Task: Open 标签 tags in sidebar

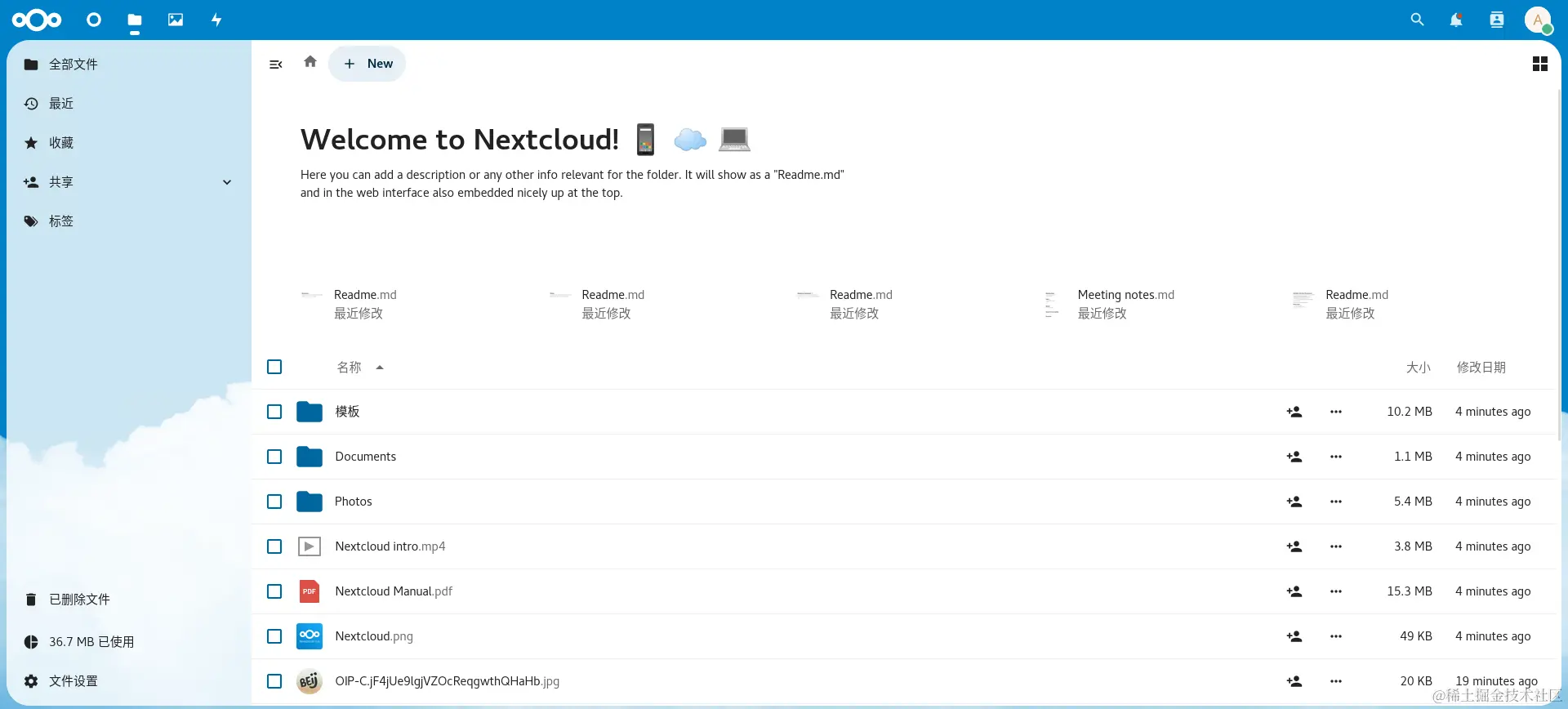Action: click(x=129, y=221)
